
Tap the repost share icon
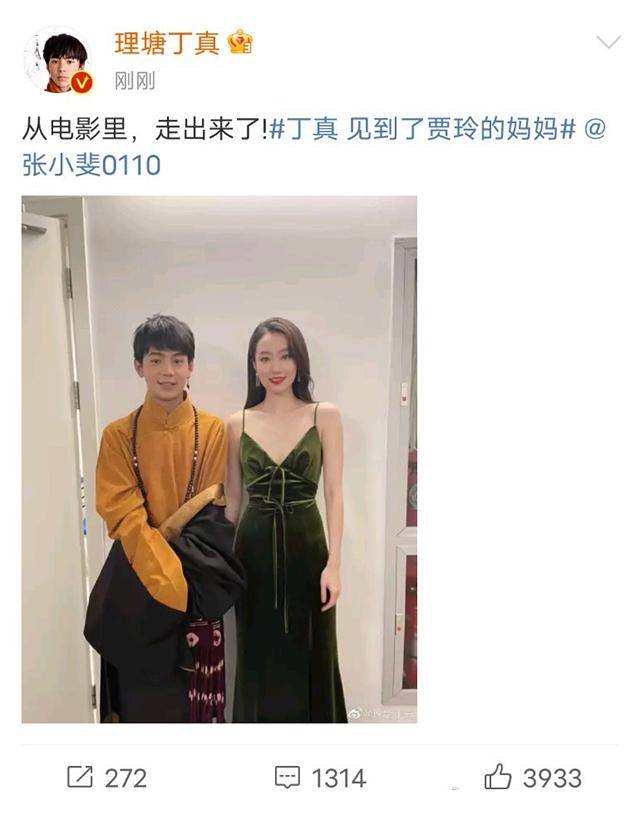[80, 777]
